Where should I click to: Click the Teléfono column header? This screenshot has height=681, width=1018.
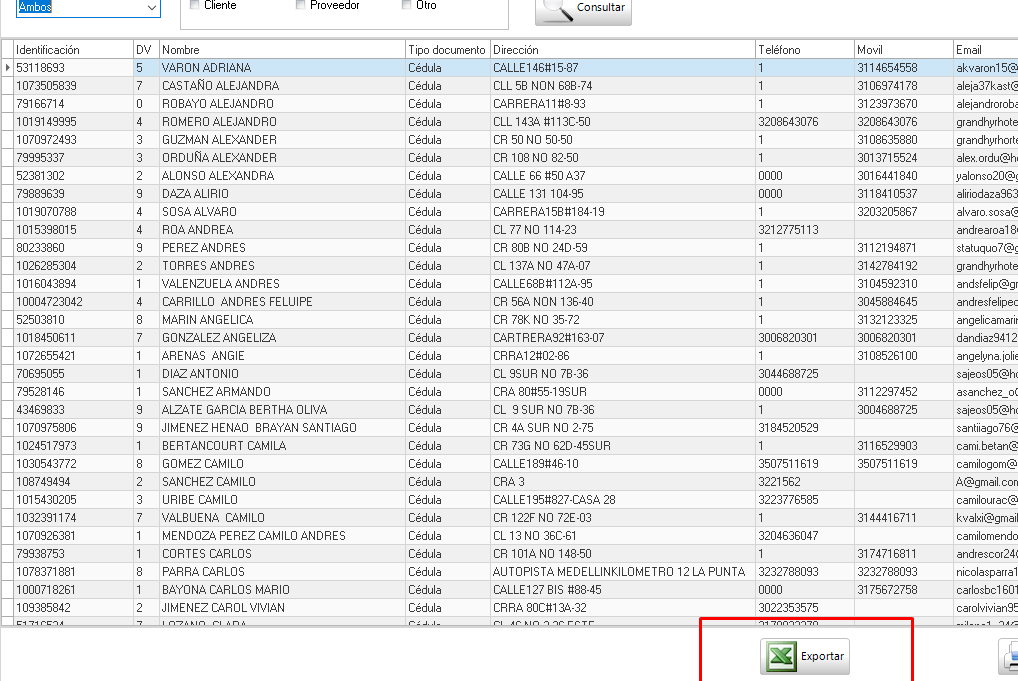(x=804, y=50)
